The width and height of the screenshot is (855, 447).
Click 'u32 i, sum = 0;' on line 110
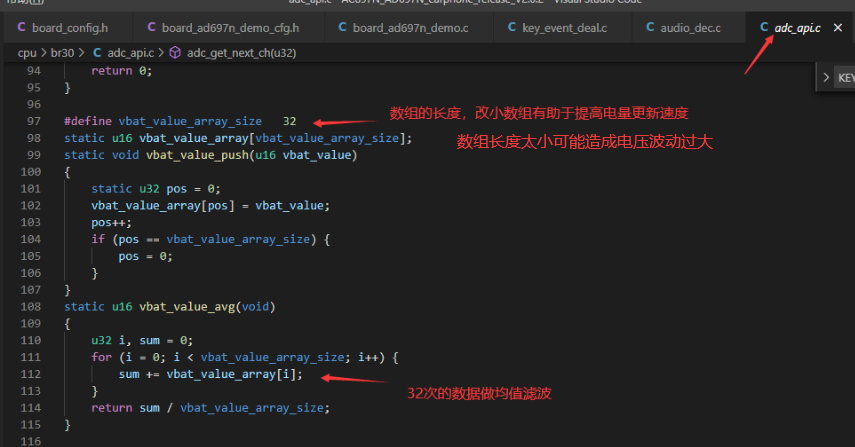click(x=142, y=340)
